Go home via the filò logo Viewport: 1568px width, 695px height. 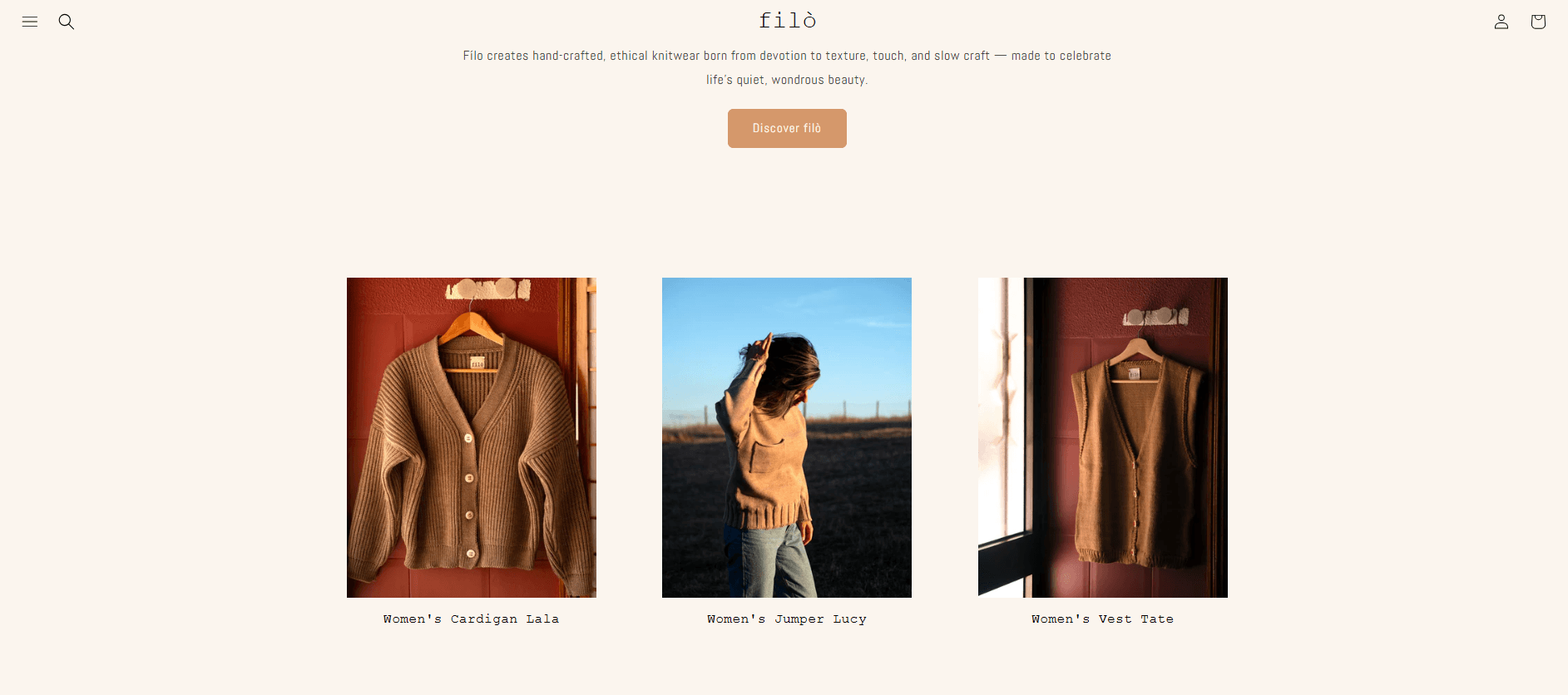787,20
